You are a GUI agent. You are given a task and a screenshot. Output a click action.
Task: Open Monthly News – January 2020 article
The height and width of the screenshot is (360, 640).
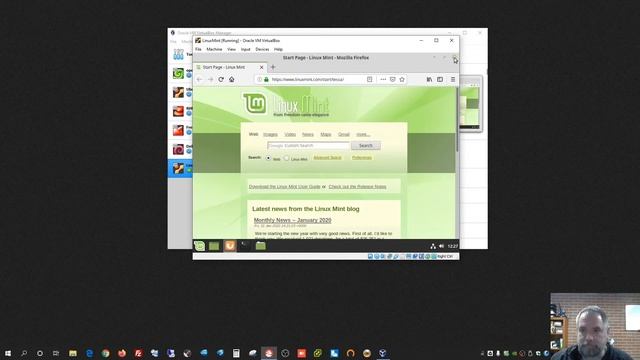click(292, 220)
